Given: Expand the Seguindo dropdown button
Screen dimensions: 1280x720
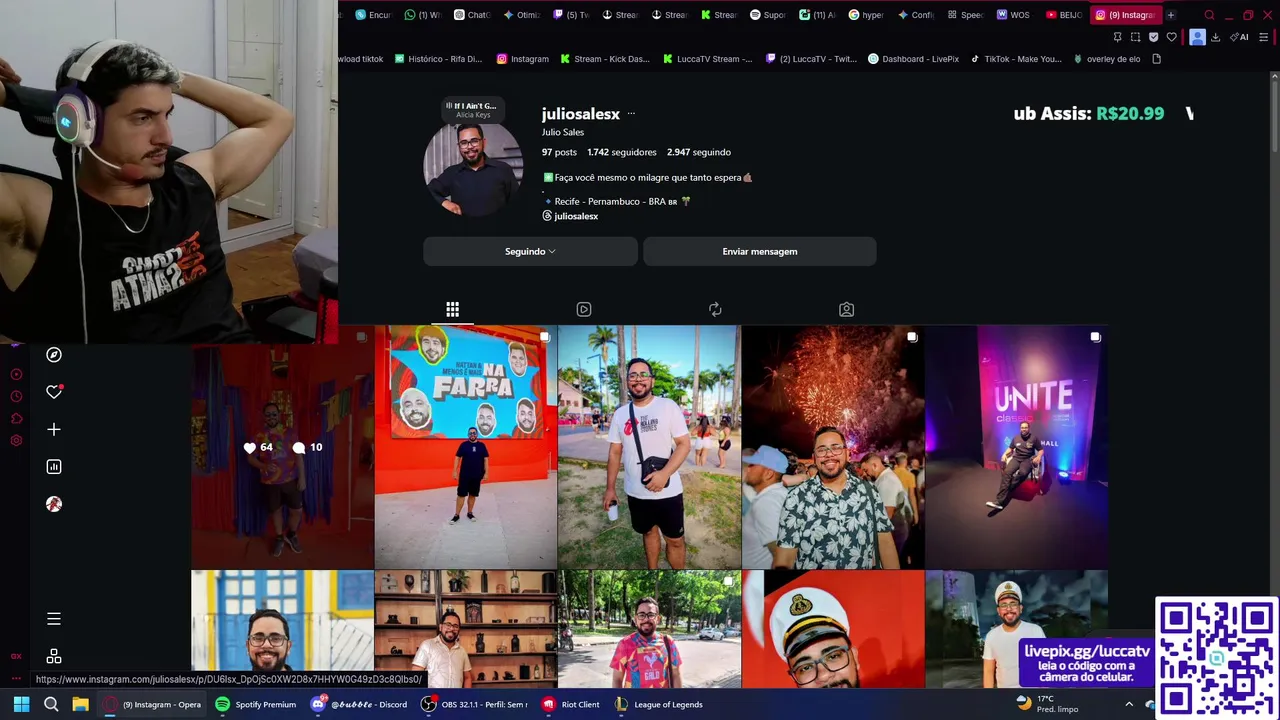Looking at the screenshot, I should click(x=530, y=251).
